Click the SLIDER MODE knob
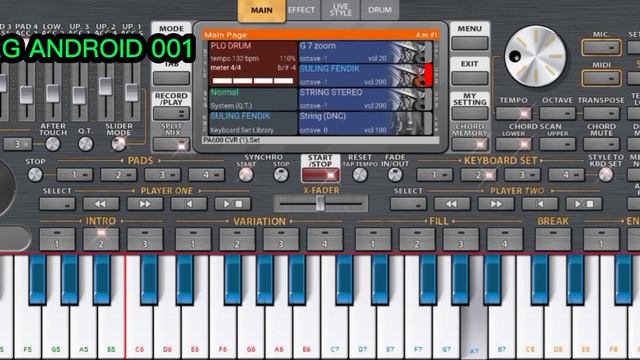Screen dimensions: 640x360 118,144
